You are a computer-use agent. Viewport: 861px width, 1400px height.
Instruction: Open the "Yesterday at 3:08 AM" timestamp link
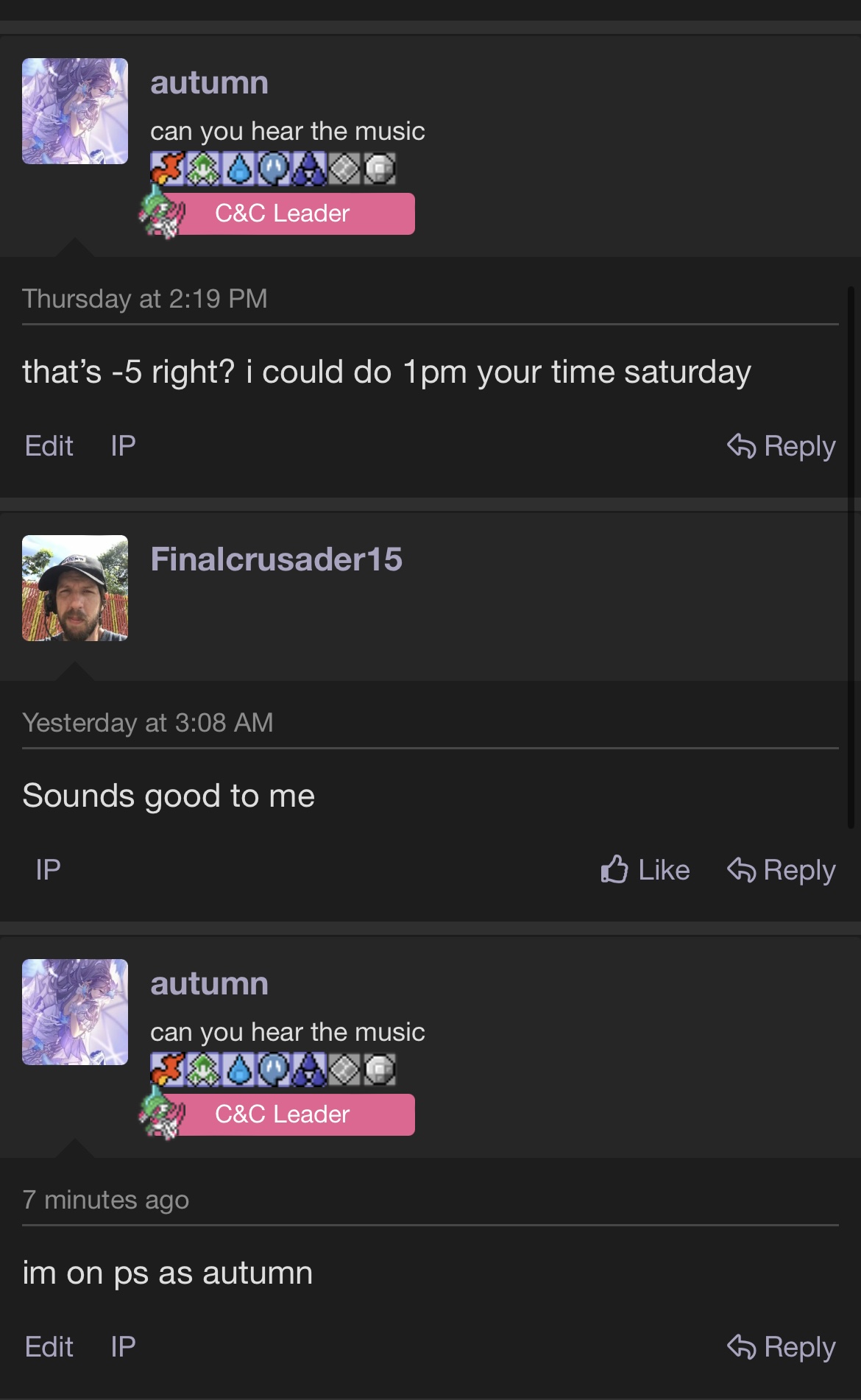click(x=148, y=723)
